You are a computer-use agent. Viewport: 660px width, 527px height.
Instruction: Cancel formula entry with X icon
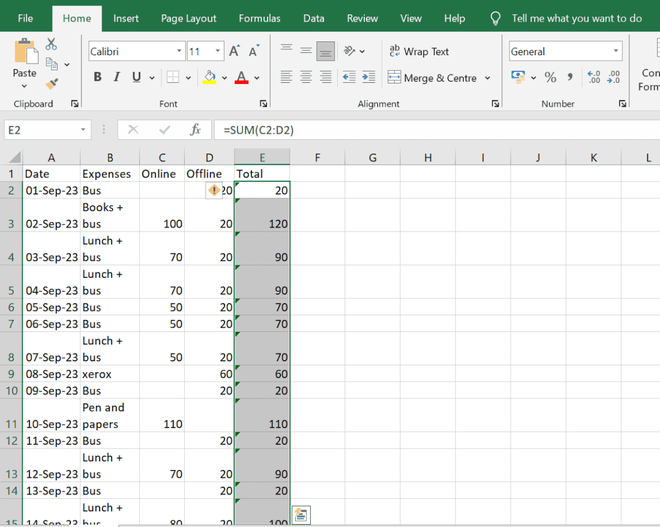[x=133, y=130]
